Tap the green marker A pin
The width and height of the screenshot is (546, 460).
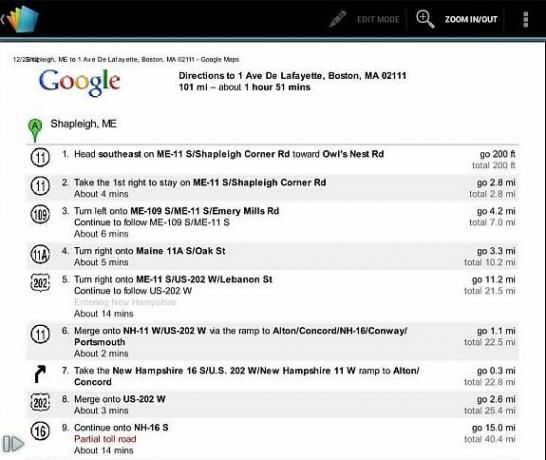tap(35, 130)
